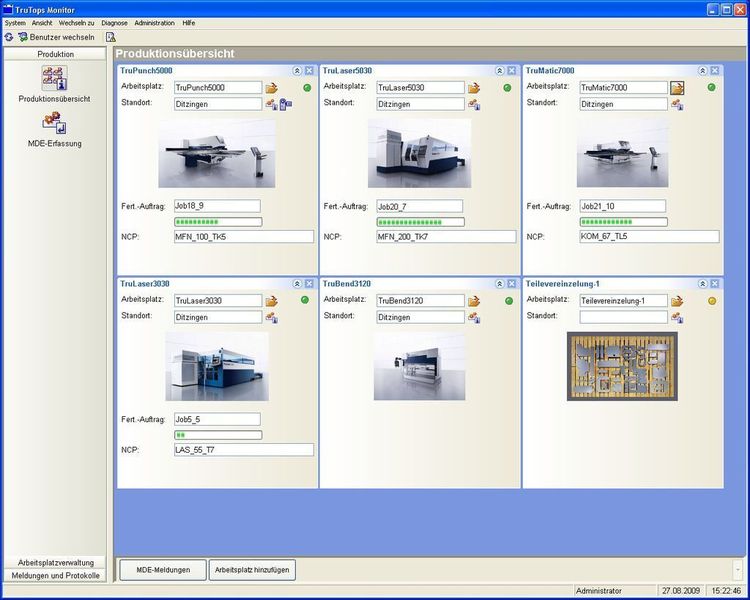The image size is (750, 600).
Task: Open the Arbeitsplatzverwaltung sidebar section
Action: pos(55,563)
